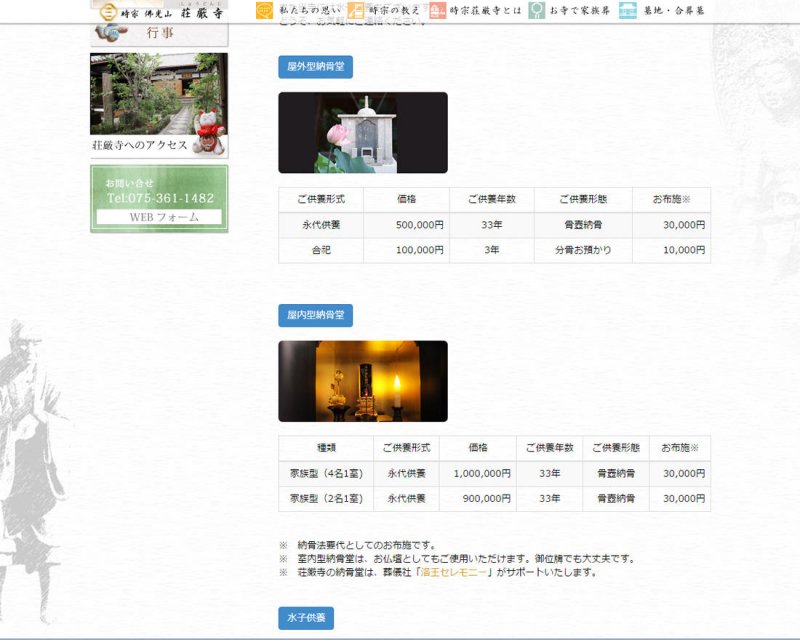Click the orange icon beside 私たちの思い

point(264,11)
